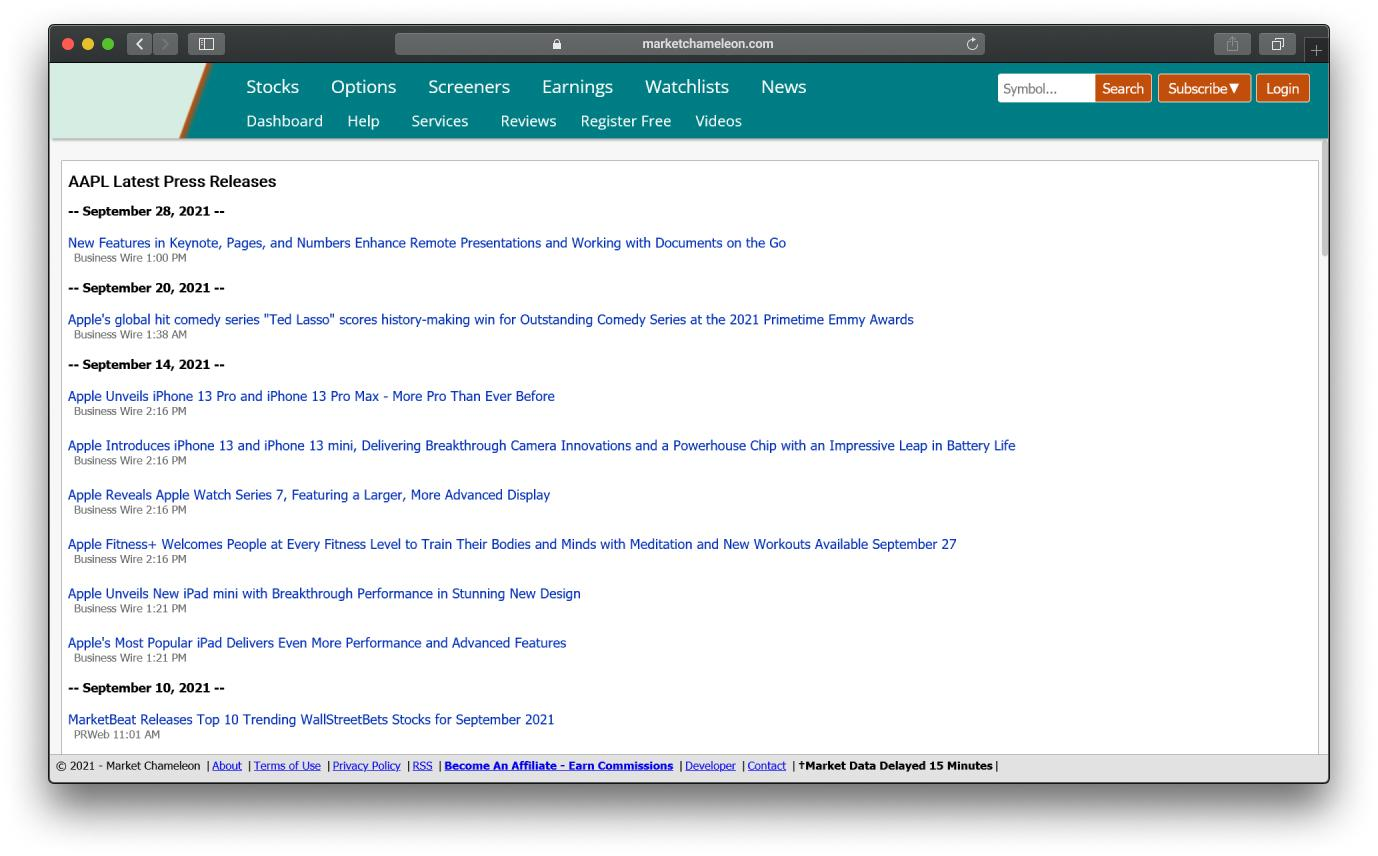Expand the Subscribe dropdown

[1204, 88]
